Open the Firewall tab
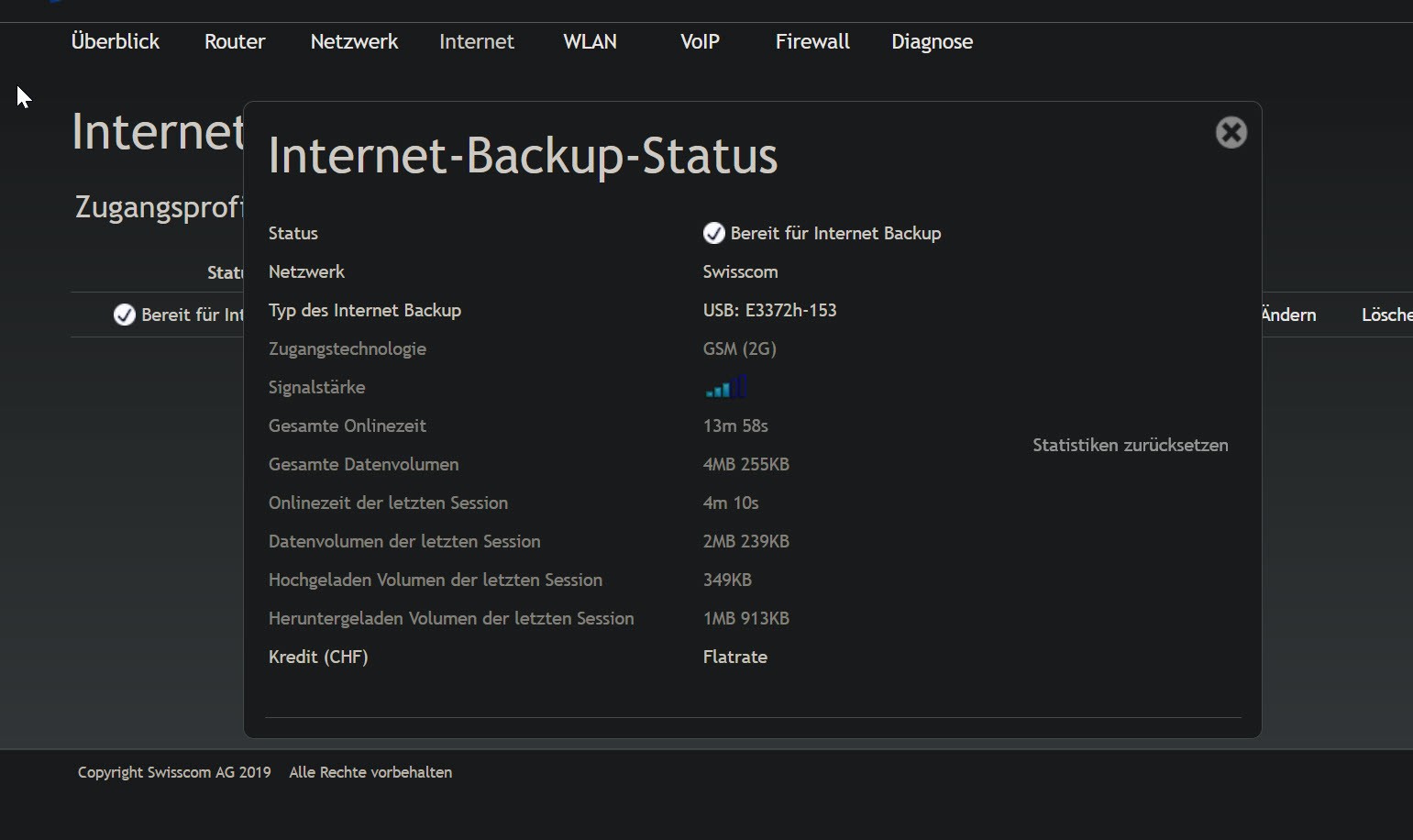 [x=812, y=42]
